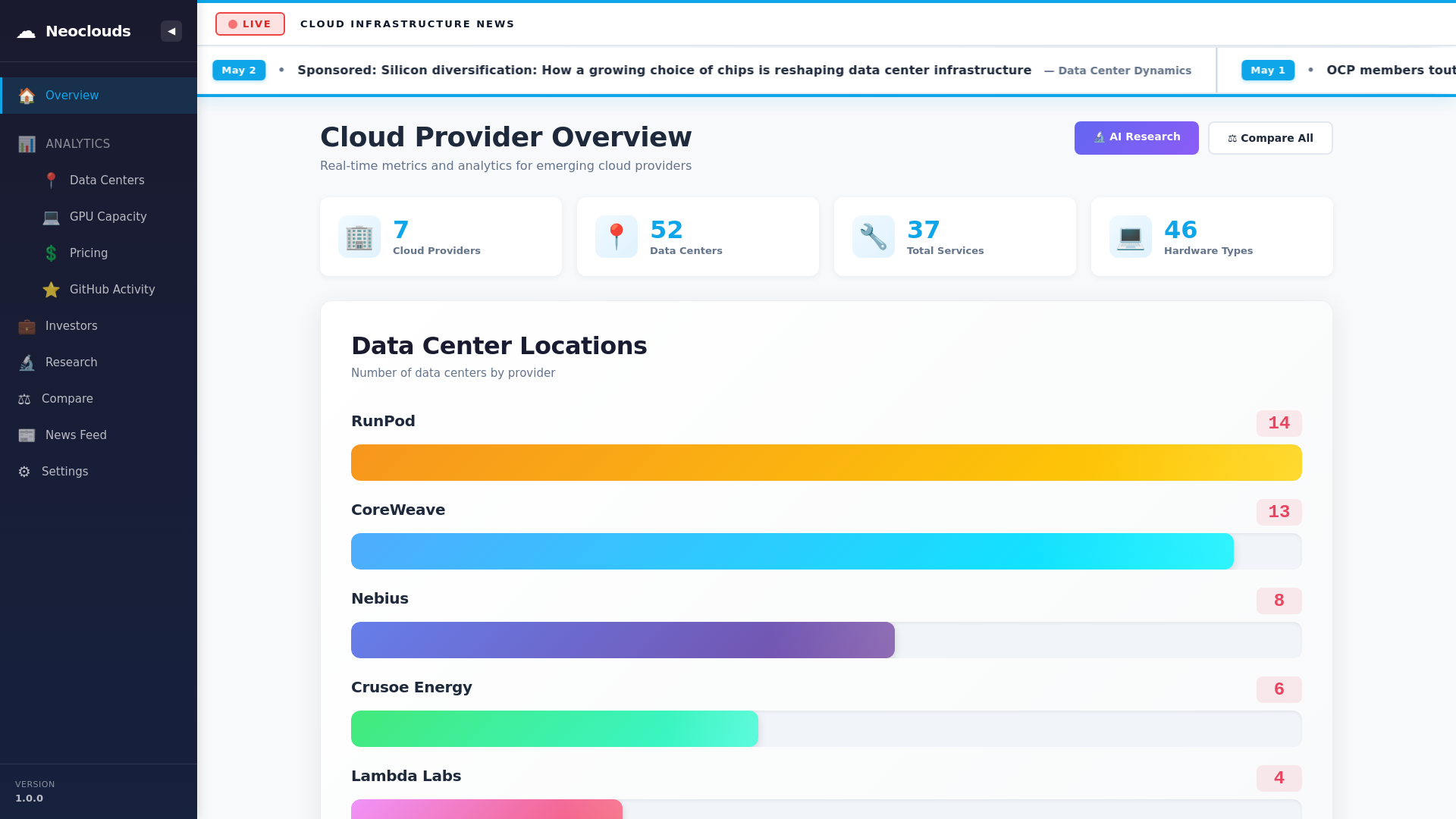The height and width of the screenshot is (819, 1456).
Task: Click the May 1 date badge
Action: tap(1268, 71)
